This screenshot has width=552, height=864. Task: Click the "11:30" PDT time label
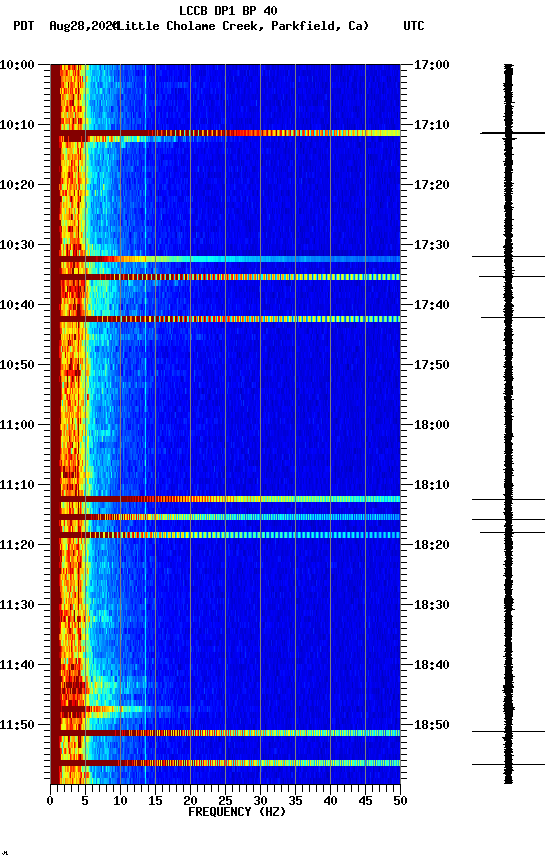coord(17,606)
